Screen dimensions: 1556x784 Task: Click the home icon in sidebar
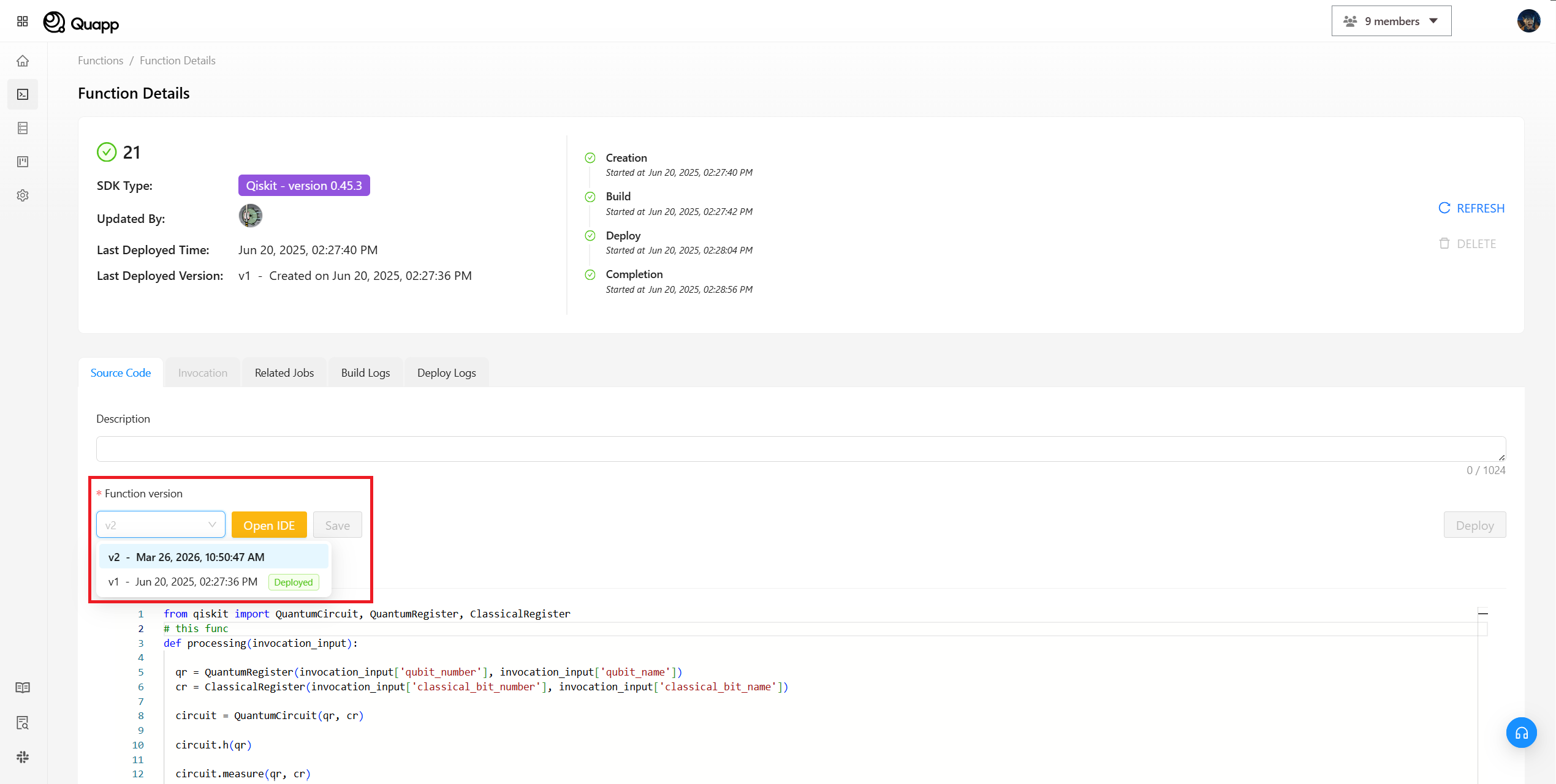coord(23,61)
